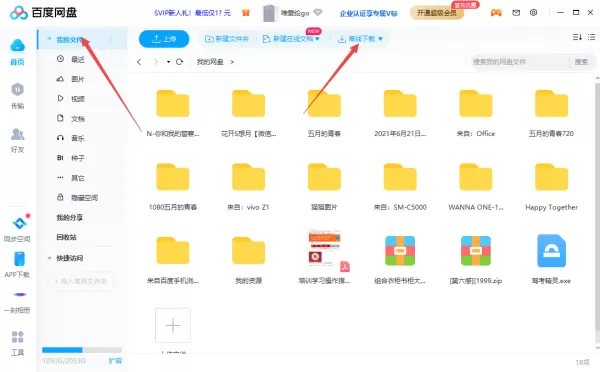Click the 扩容 expand storage link
The width and height of the screenshot is (600, 372).
[x=115, y=361]
